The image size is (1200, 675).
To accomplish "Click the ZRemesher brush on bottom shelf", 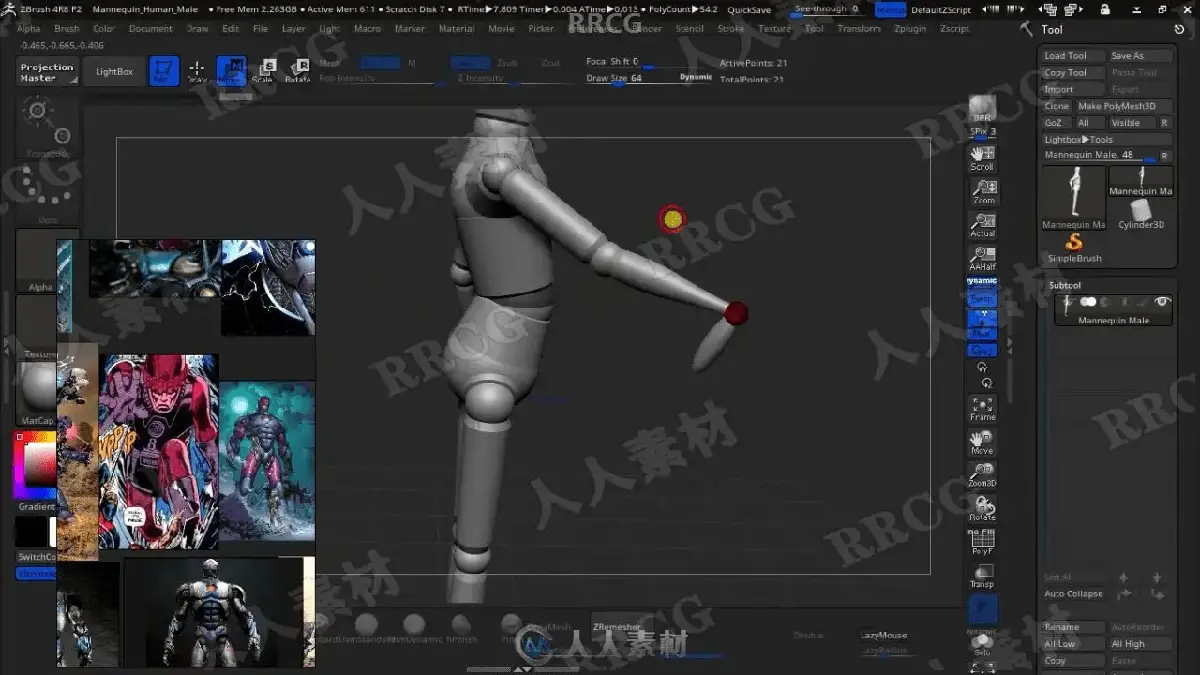I will (616, 627).
